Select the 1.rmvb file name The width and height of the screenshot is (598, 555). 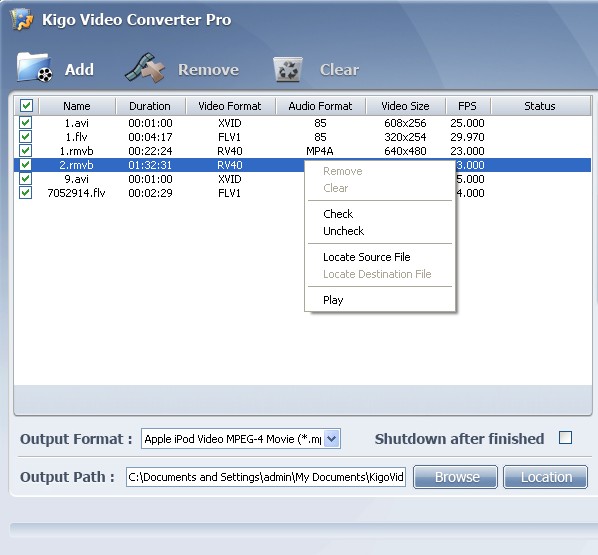[x=77, y=151]
